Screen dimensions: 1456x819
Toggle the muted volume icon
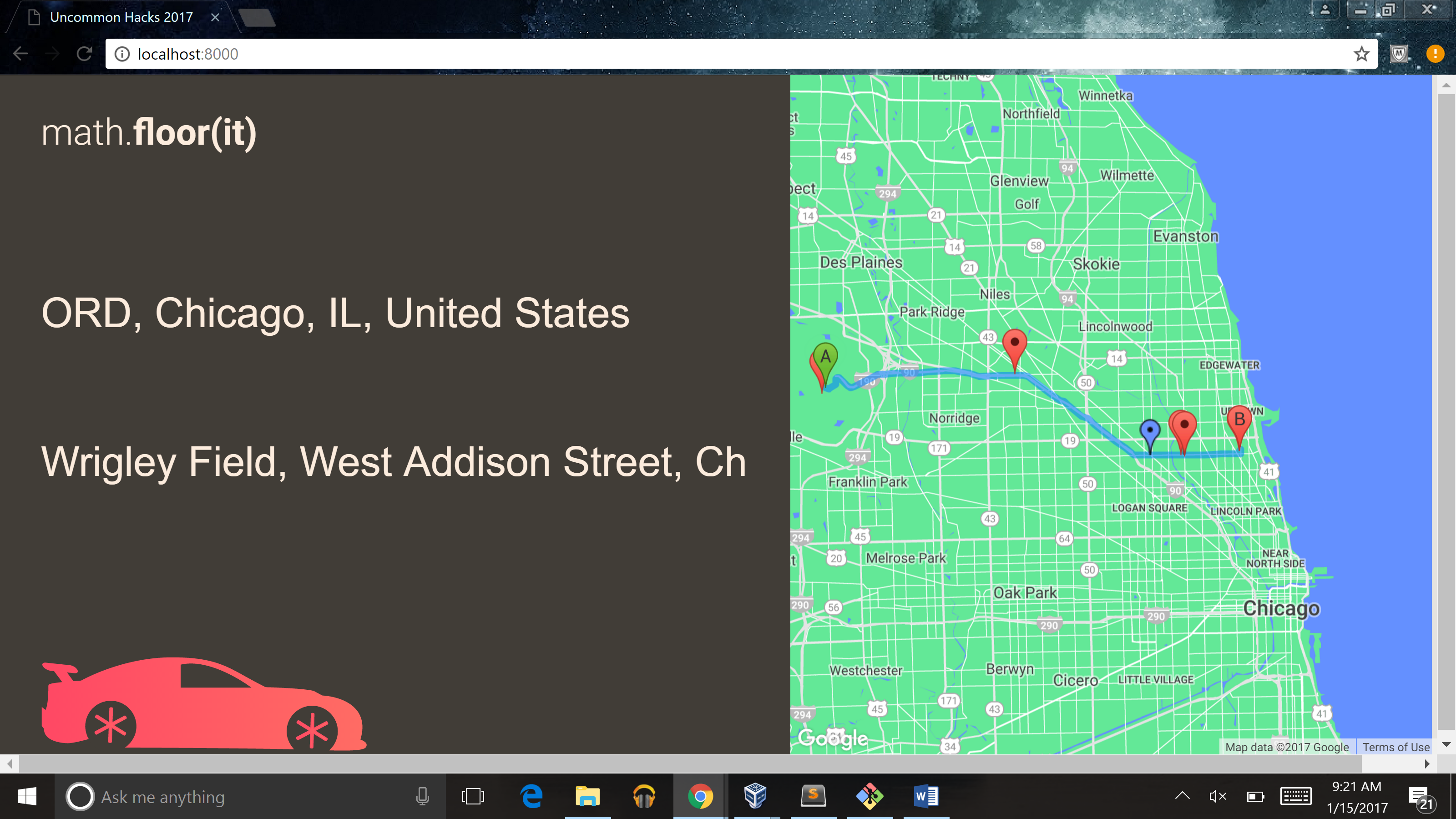point(1217,796)
